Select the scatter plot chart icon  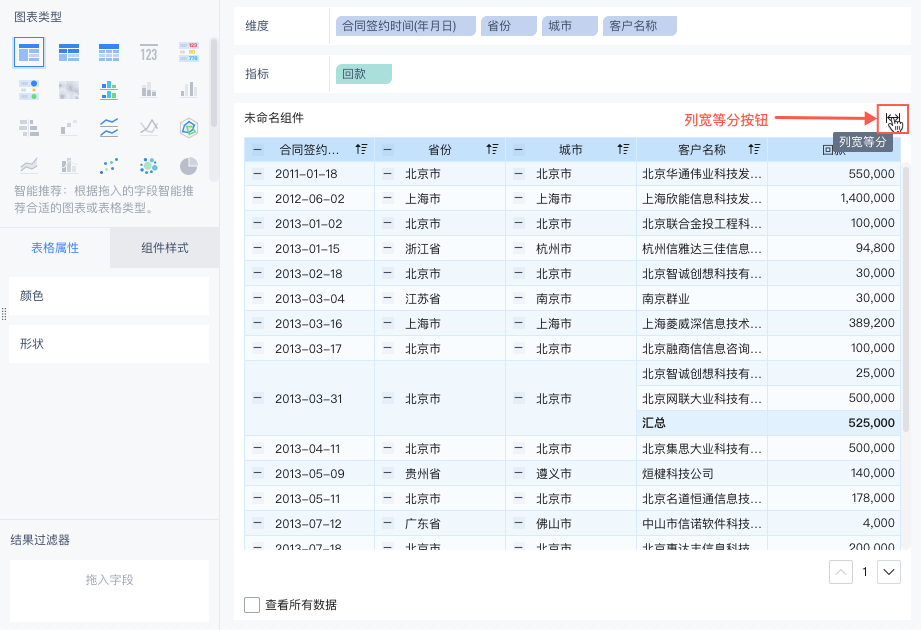(109, 165)
